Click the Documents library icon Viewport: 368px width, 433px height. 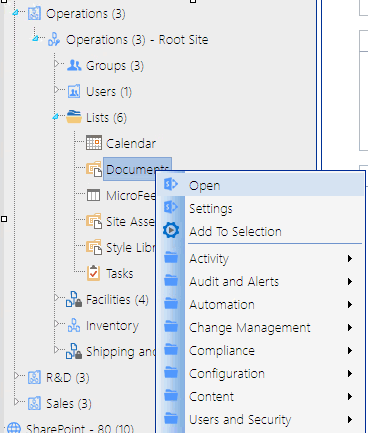coord(94,169)
